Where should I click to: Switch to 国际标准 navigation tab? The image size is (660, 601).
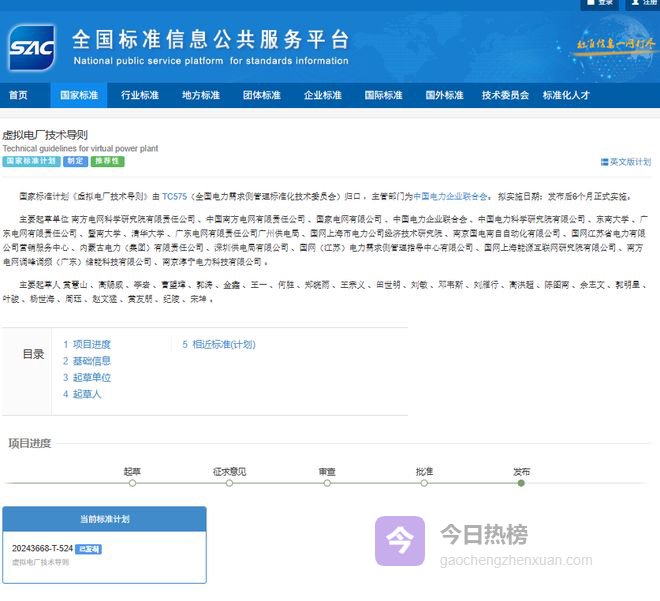tap(383, 95)
